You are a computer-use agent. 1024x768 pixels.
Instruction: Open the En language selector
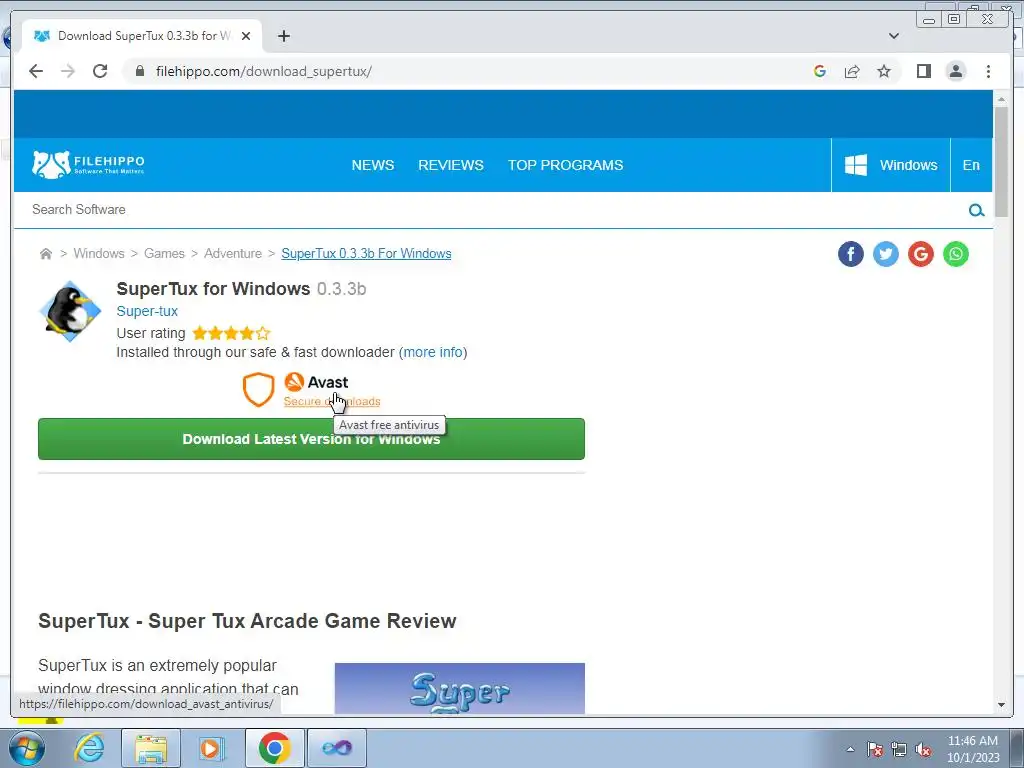coord(971,165)
